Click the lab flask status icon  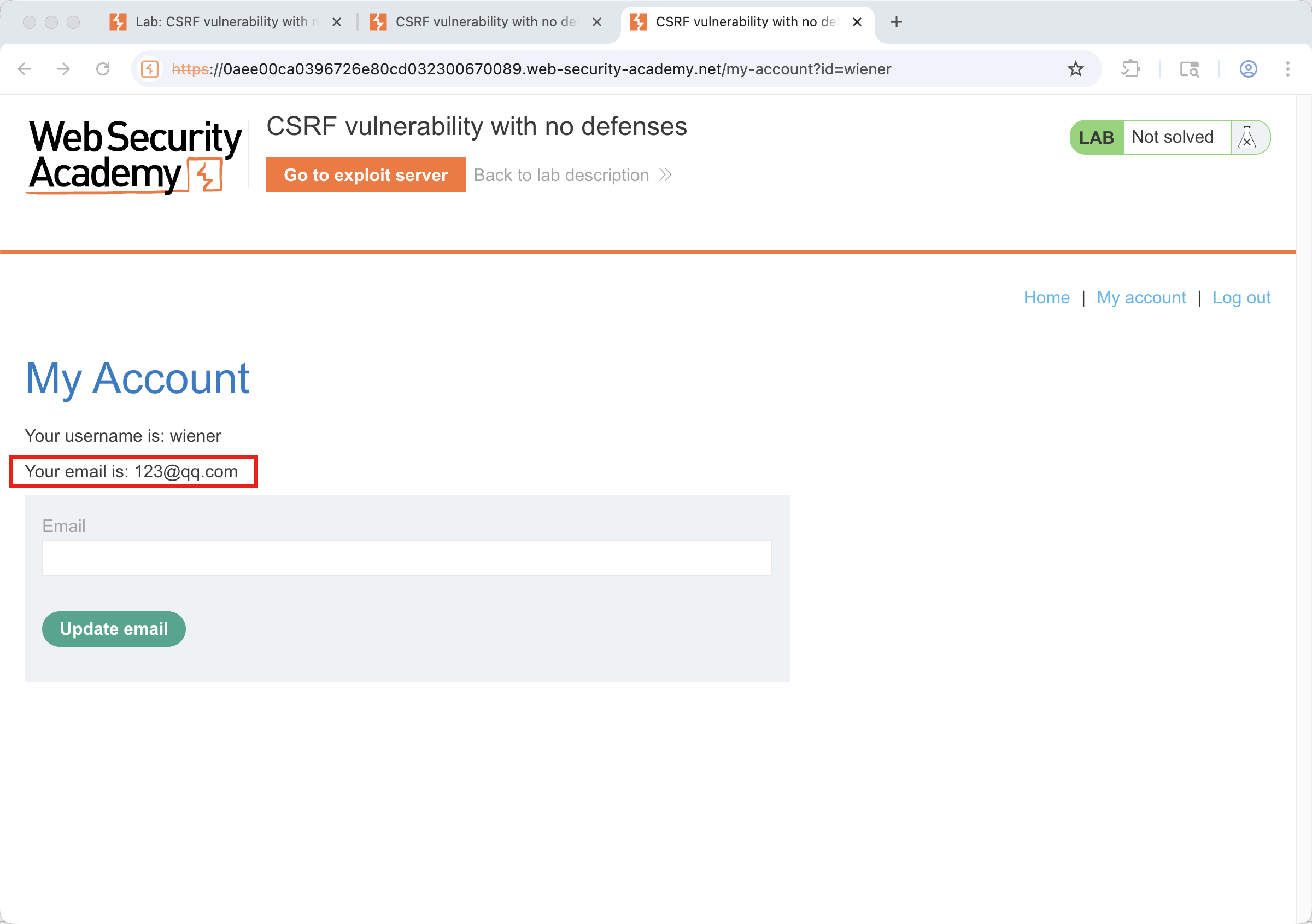(1247, 138)
